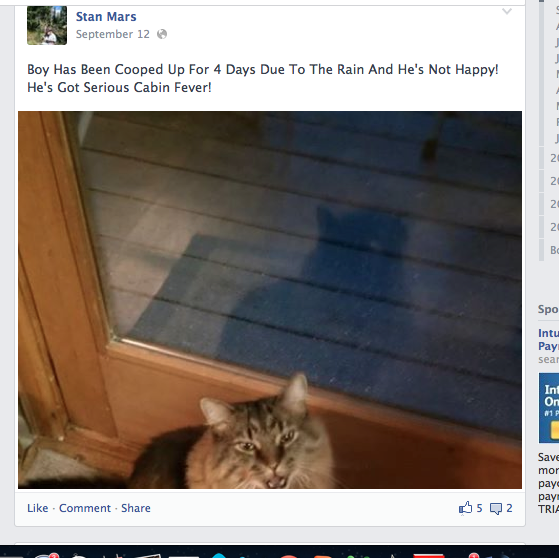Open the speech bubble icon showing 2 comments

click(x=496, y=508)
